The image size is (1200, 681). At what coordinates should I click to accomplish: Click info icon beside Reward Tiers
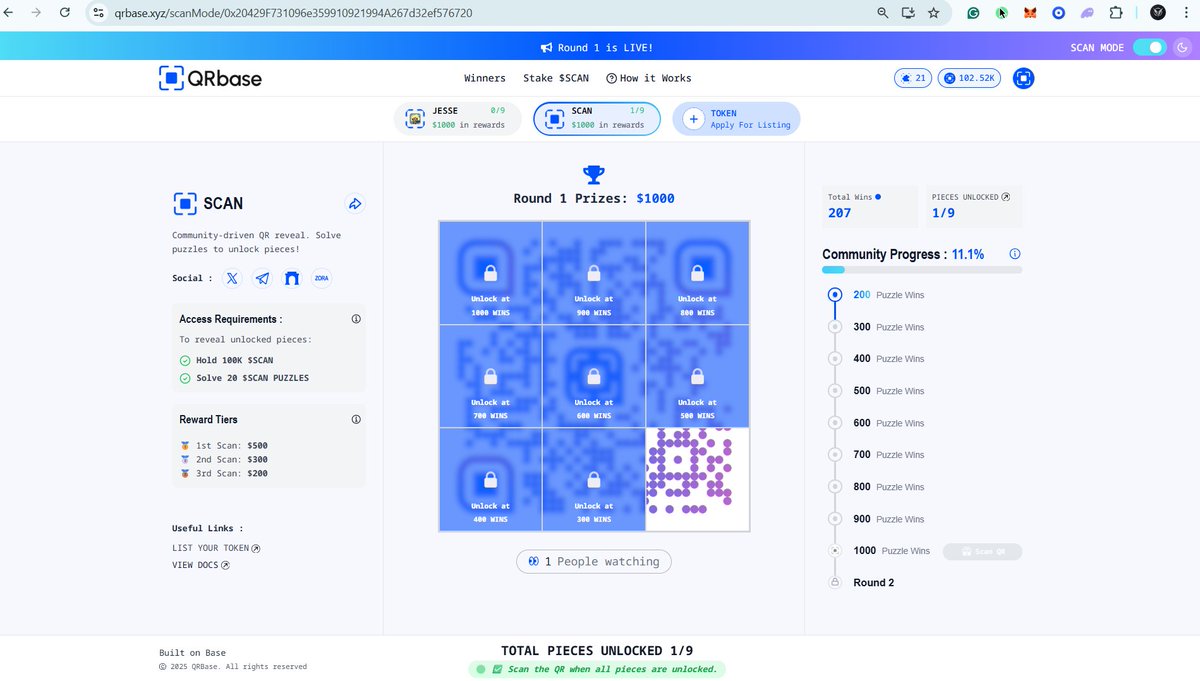coord(356,419)
